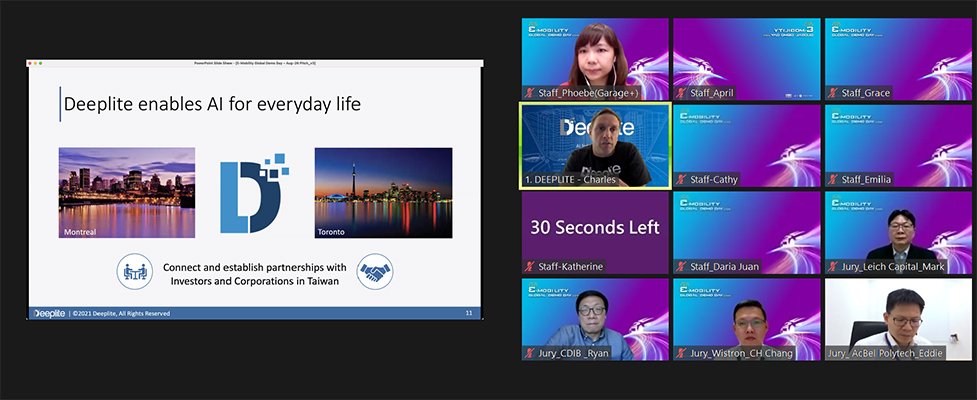This screenshot has width=977, height=400.
Task: Click the Toronto skyline photo
Action: [384, 193]
